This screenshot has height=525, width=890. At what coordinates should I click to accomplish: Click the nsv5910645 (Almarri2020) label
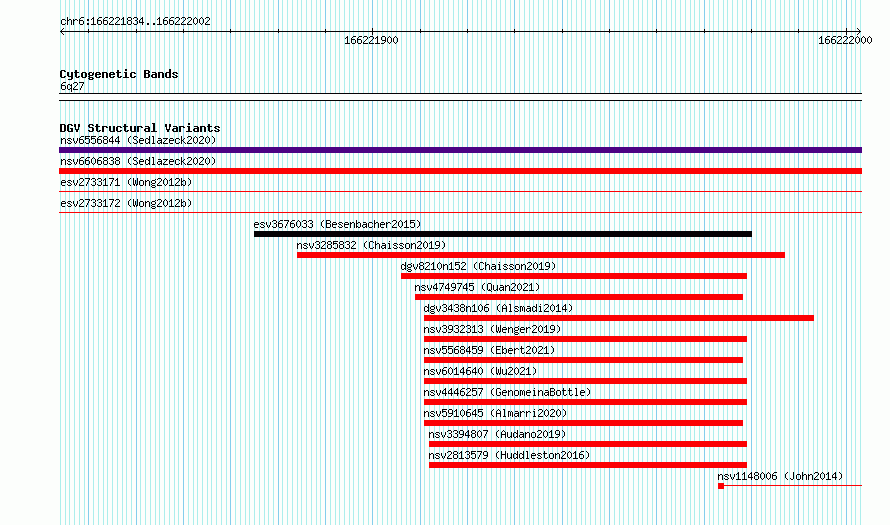coord(496,413)
